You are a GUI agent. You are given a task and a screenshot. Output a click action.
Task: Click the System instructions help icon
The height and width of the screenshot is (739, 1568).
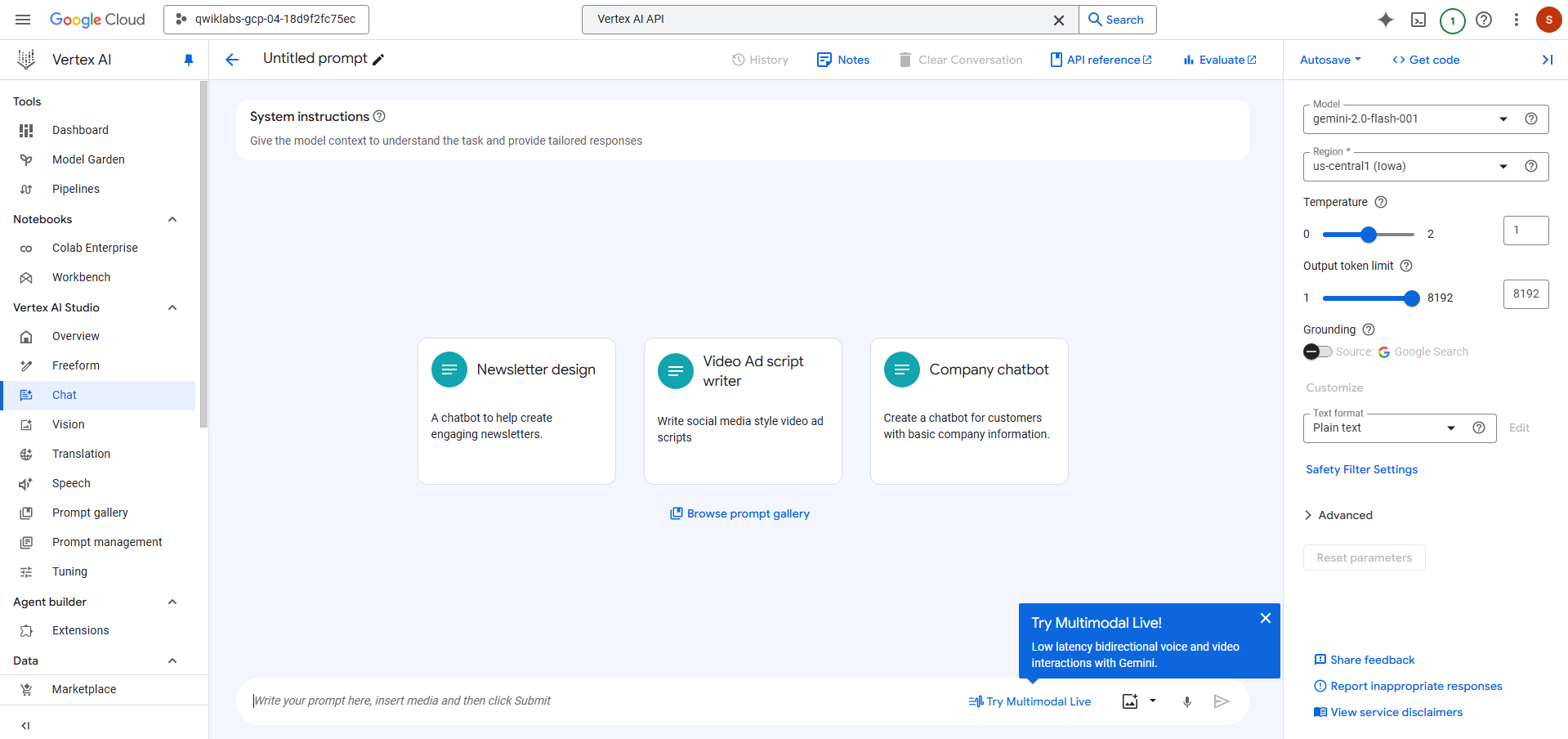point(379,116)
